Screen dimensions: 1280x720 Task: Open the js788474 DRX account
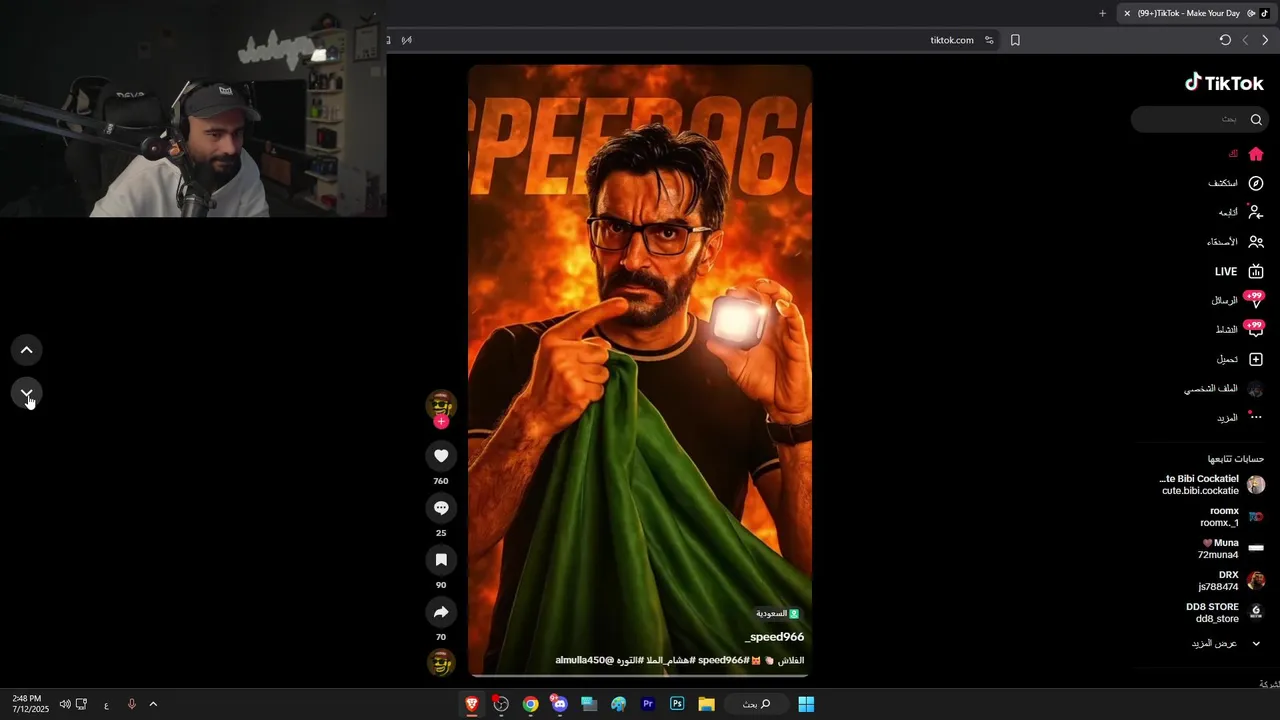tap(1232, 581)
